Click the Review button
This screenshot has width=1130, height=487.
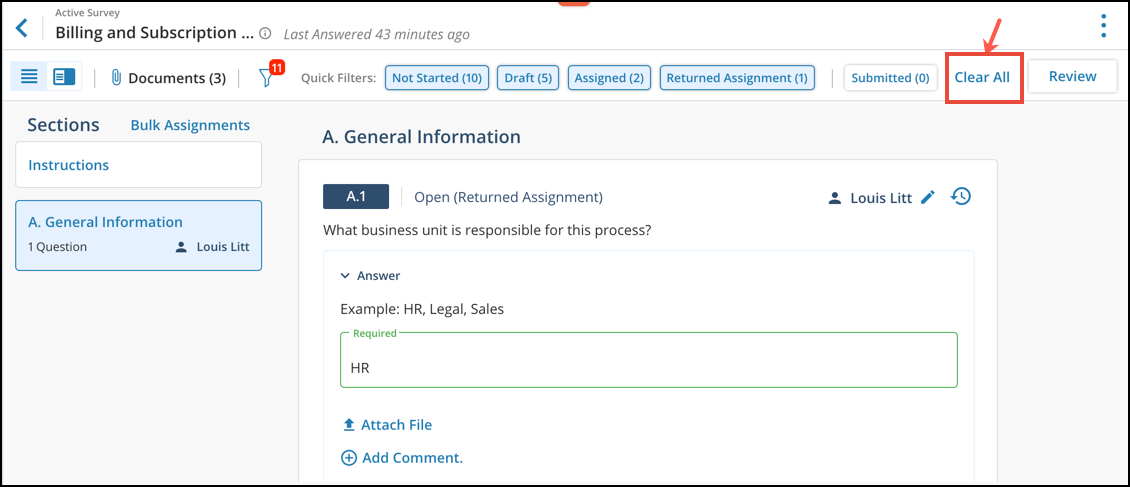pos(1072,76)
